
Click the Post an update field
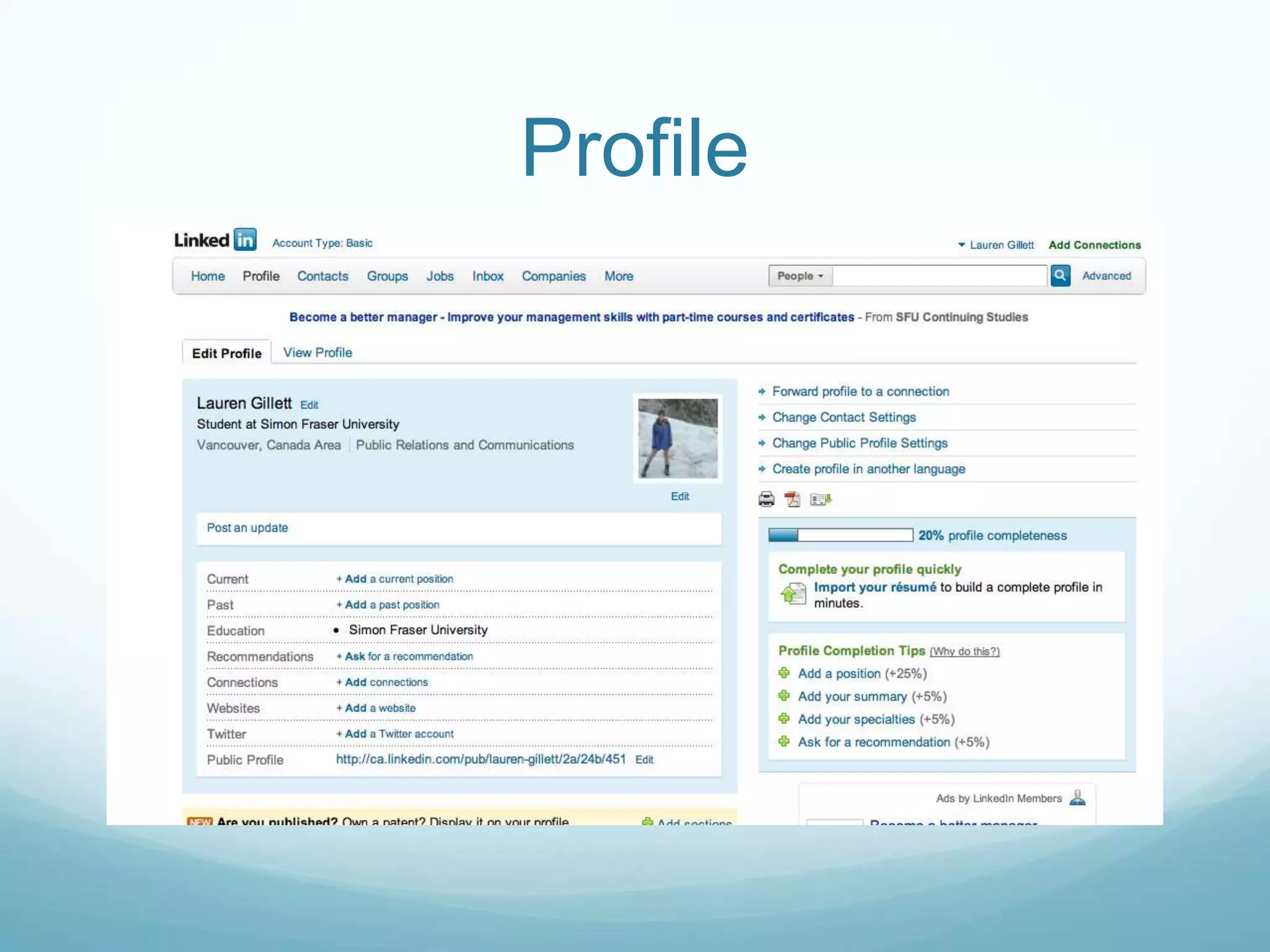tap(459, 529)
